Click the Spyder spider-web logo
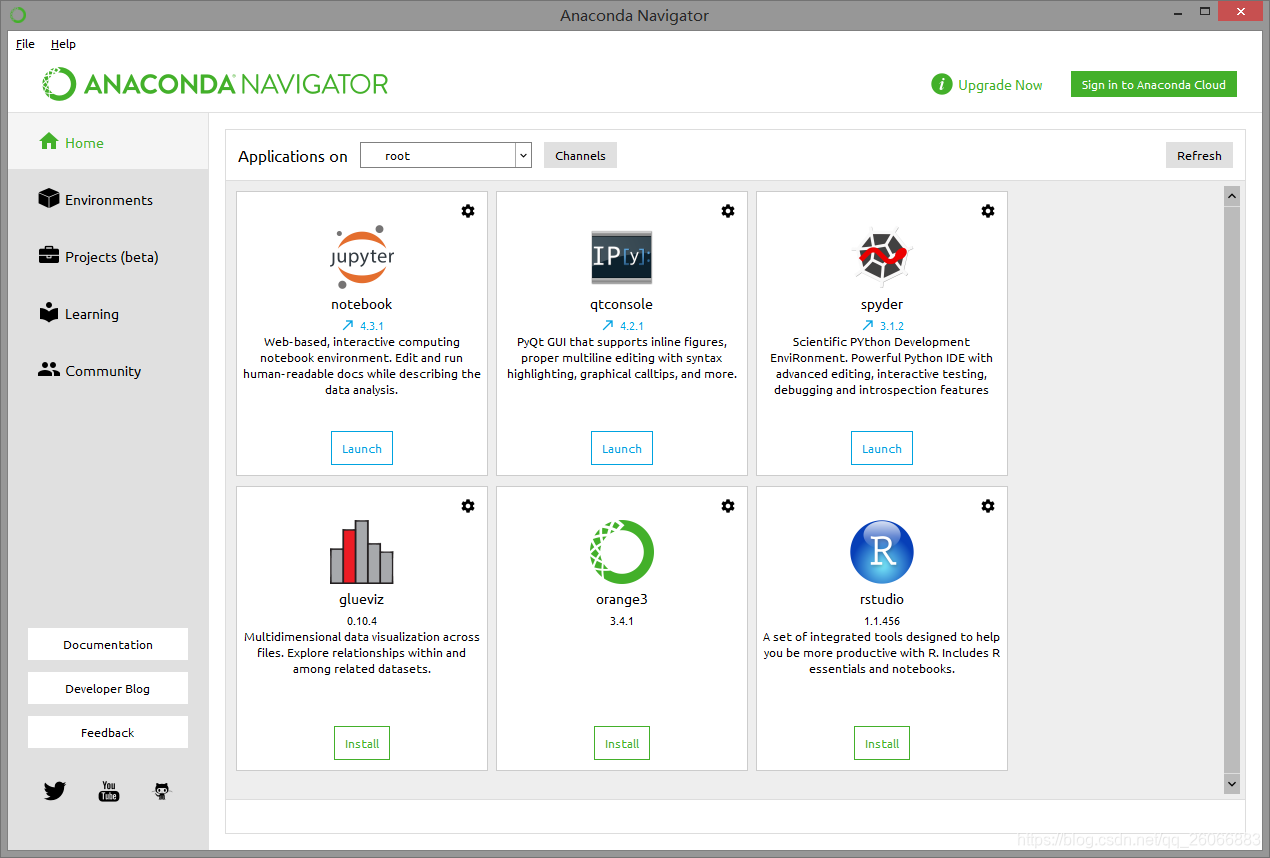The image size is (1270, 858). click(882, 257)
